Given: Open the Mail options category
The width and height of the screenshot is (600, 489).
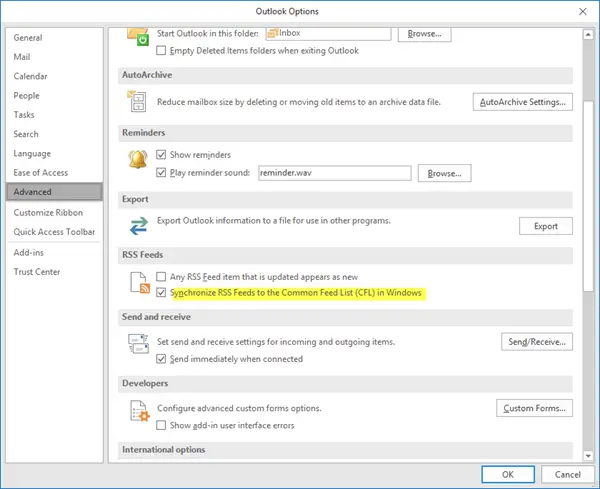Looking at the screenshot, I should point(54,57).
